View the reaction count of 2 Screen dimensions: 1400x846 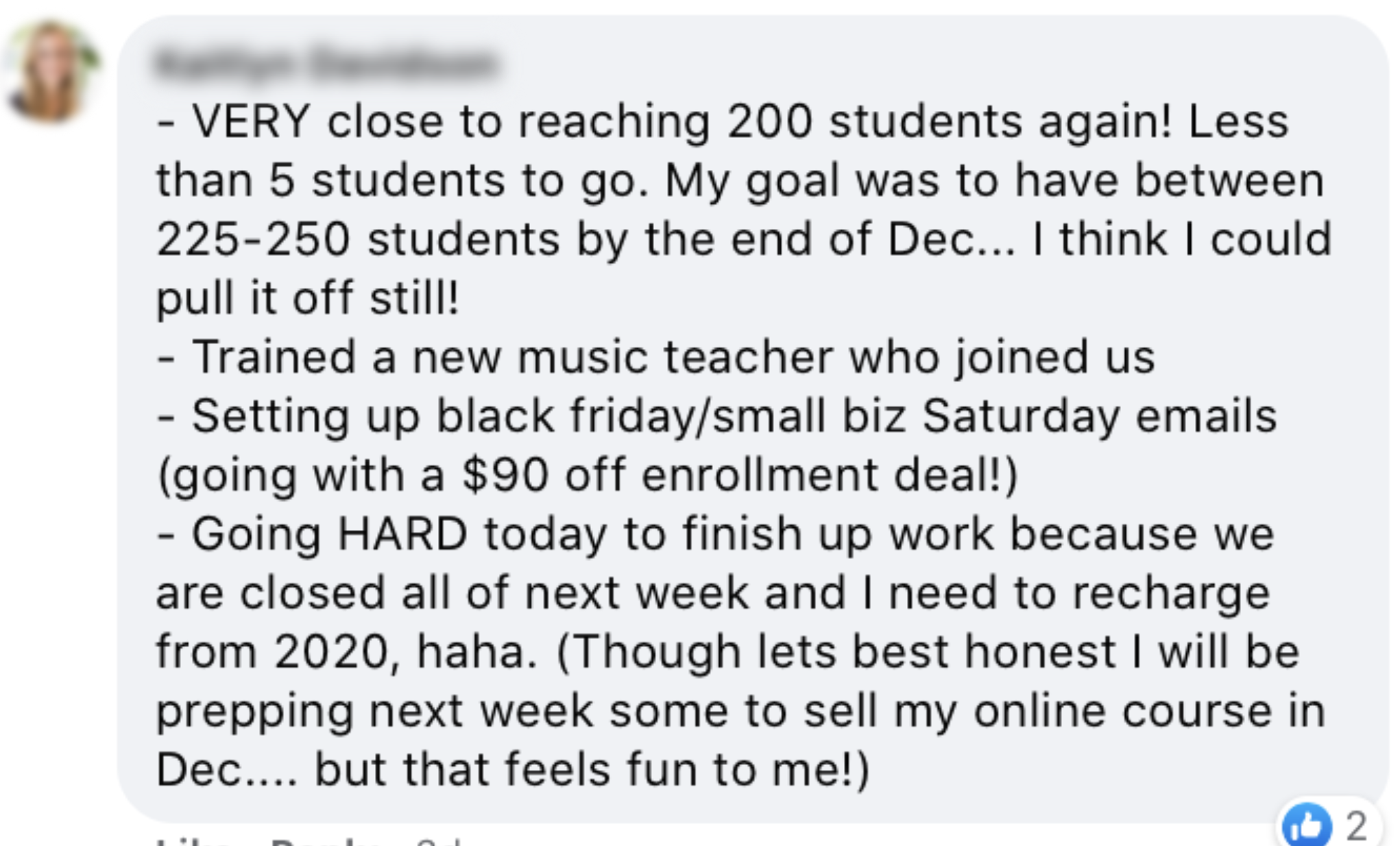pyautogui.click(x=1355, y=826)
